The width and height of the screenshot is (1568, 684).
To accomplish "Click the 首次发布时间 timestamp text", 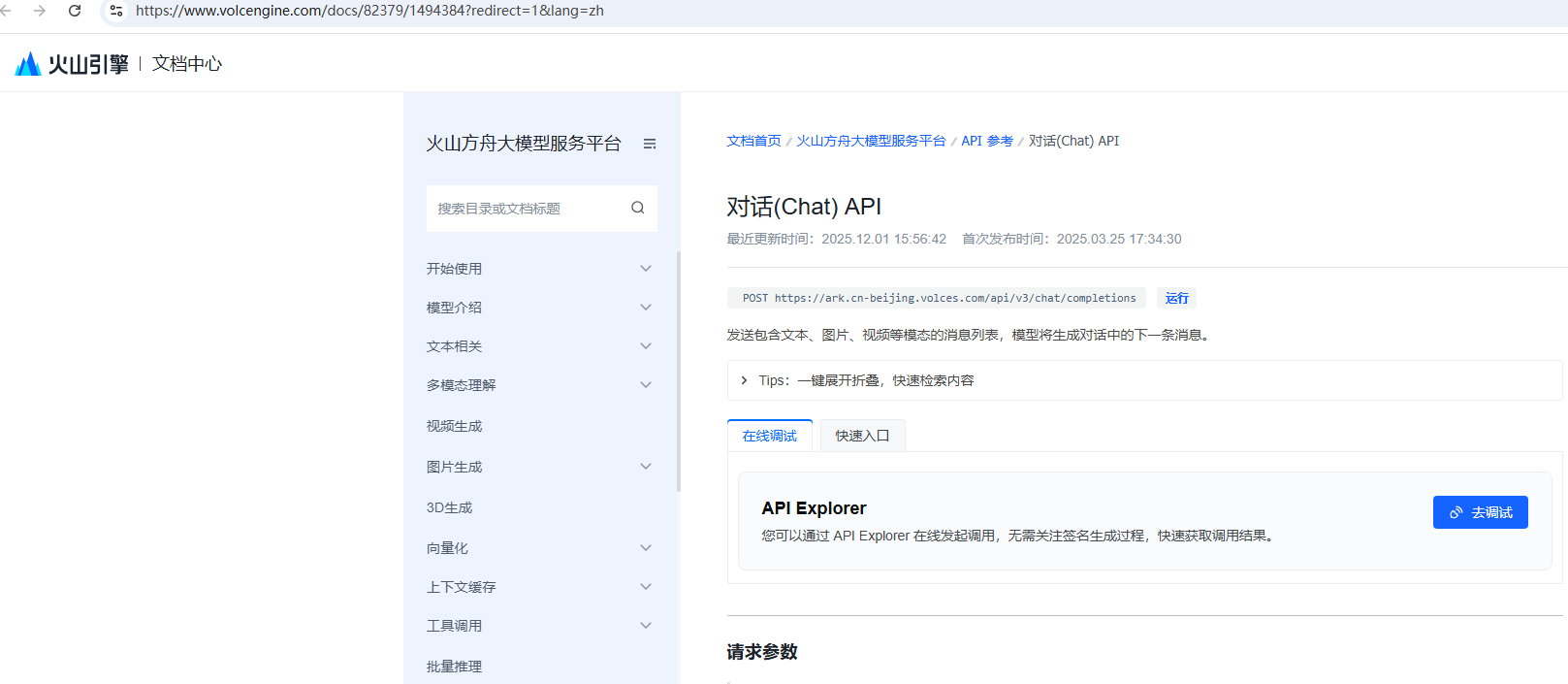I will point(1072,239).
